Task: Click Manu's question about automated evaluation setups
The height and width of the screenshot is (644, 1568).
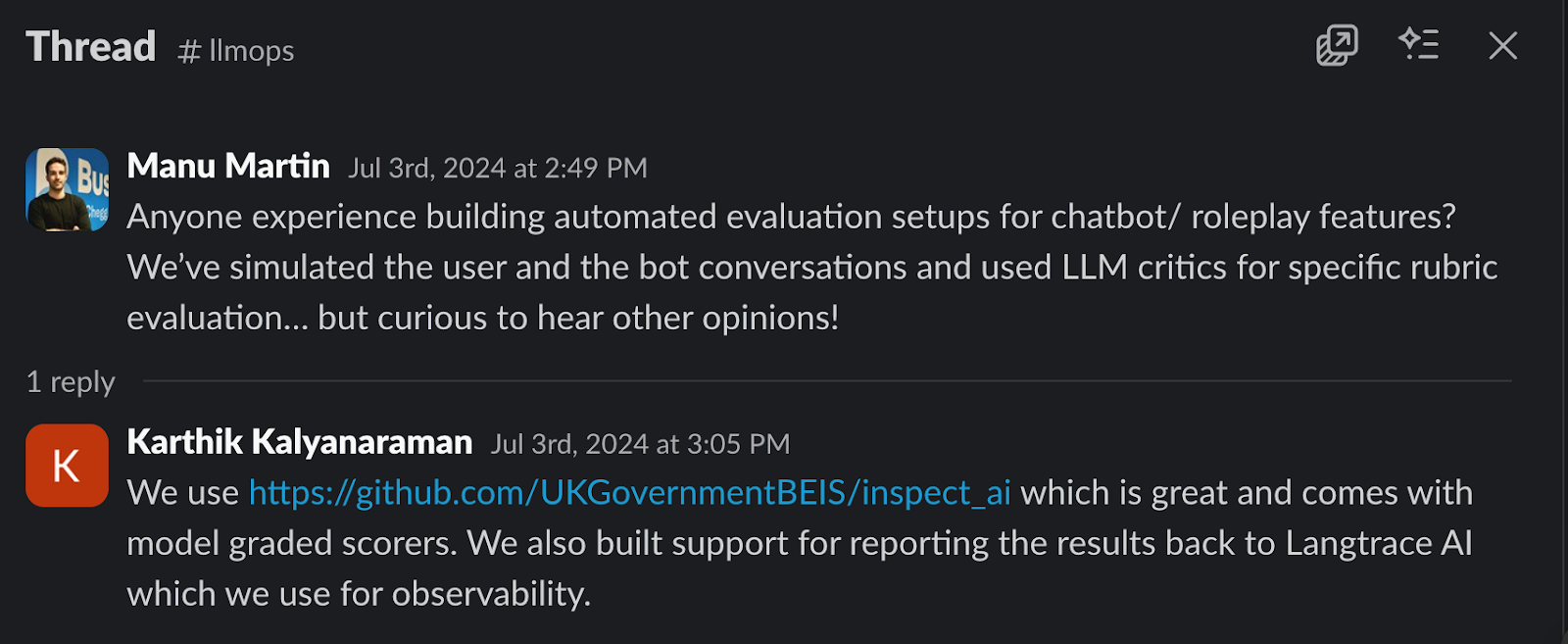Action: coord(686,266)
